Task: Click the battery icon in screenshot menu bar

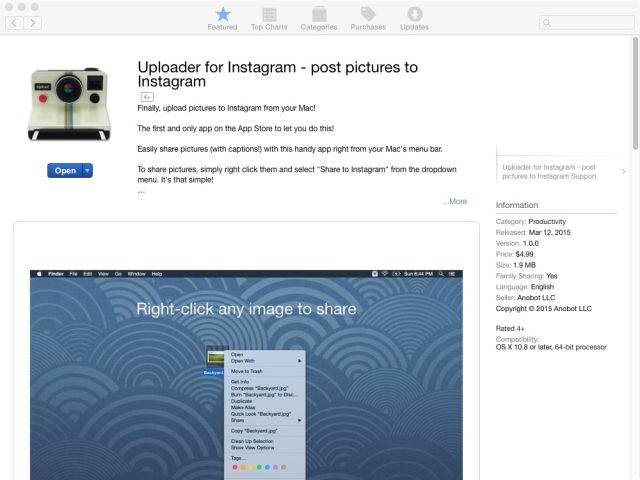Action: [396, 274]
